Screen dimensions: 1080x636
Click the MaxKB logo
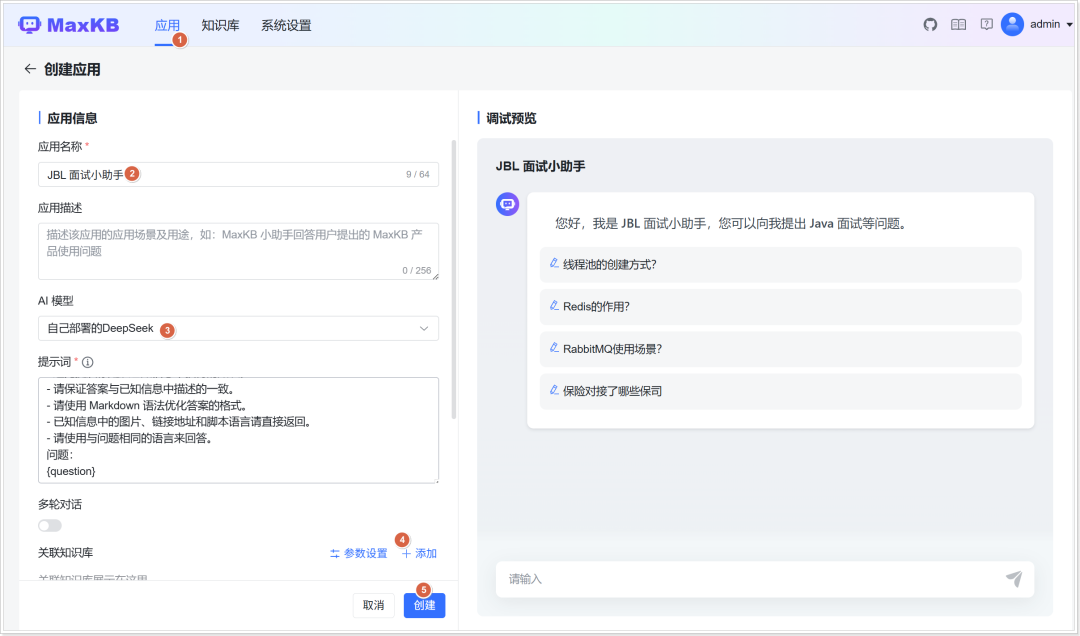68,25
